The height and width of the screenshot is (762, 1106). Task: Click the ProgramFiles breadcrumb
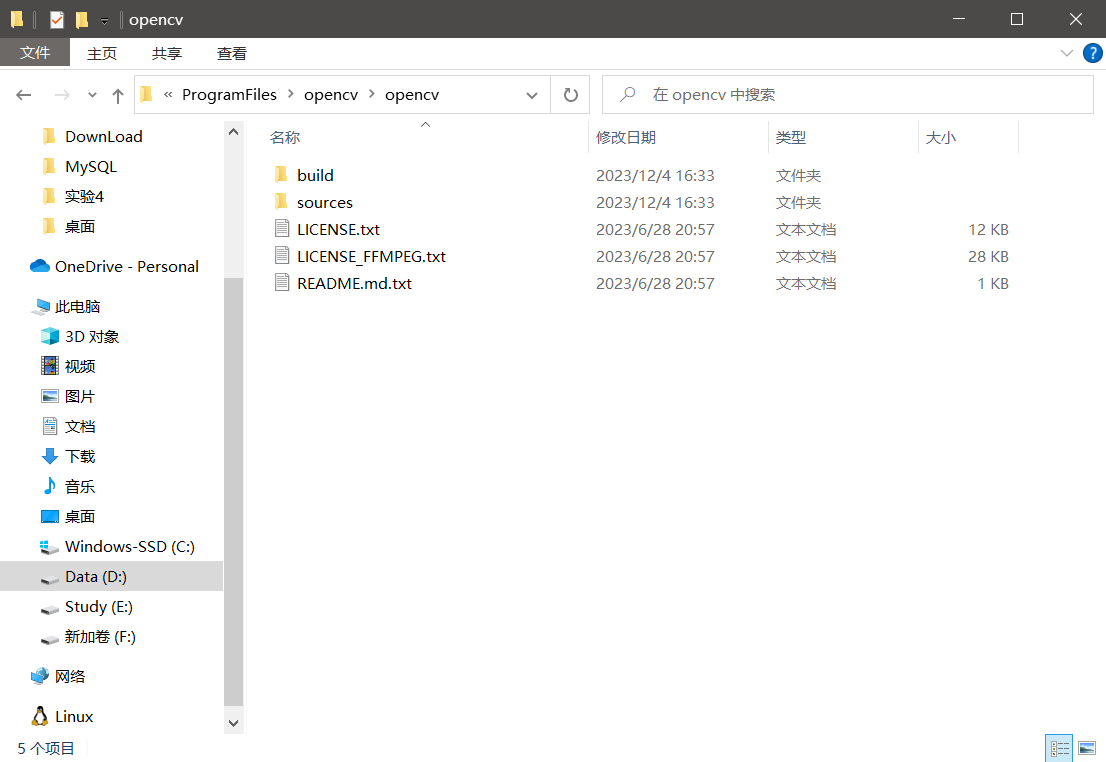(x=229, y=95)
